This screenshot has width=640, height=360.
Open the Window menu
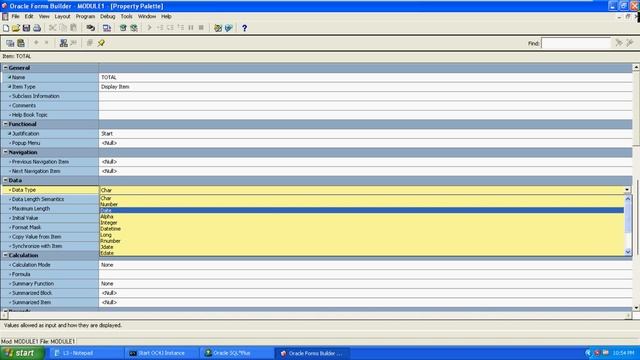(x=147, y=16)
